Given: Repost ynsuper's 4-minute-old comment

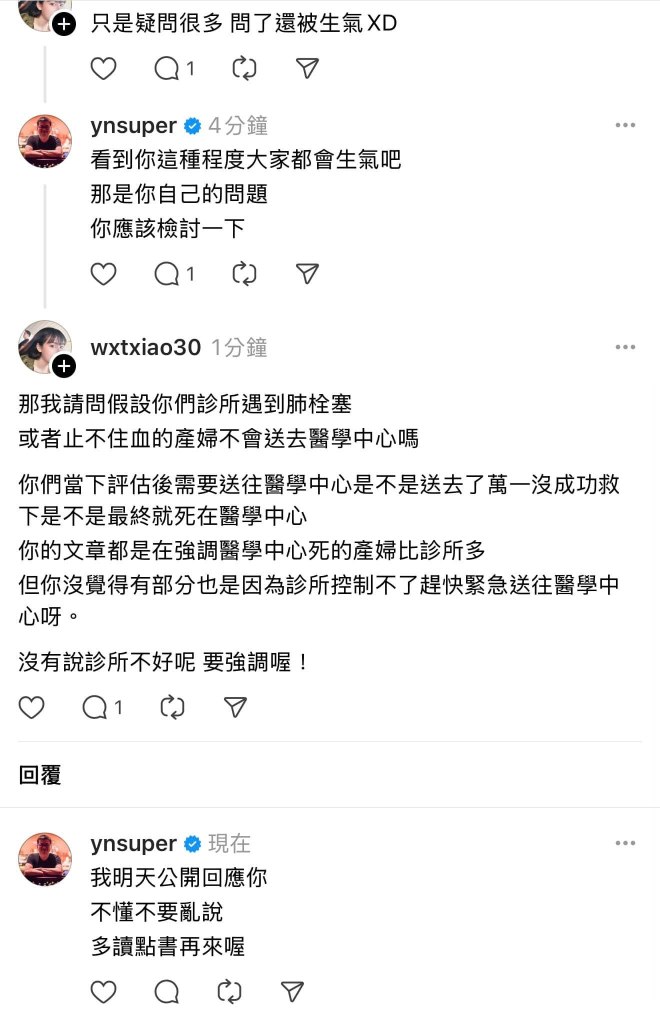Looking at the screenshot, I should 243,273.
